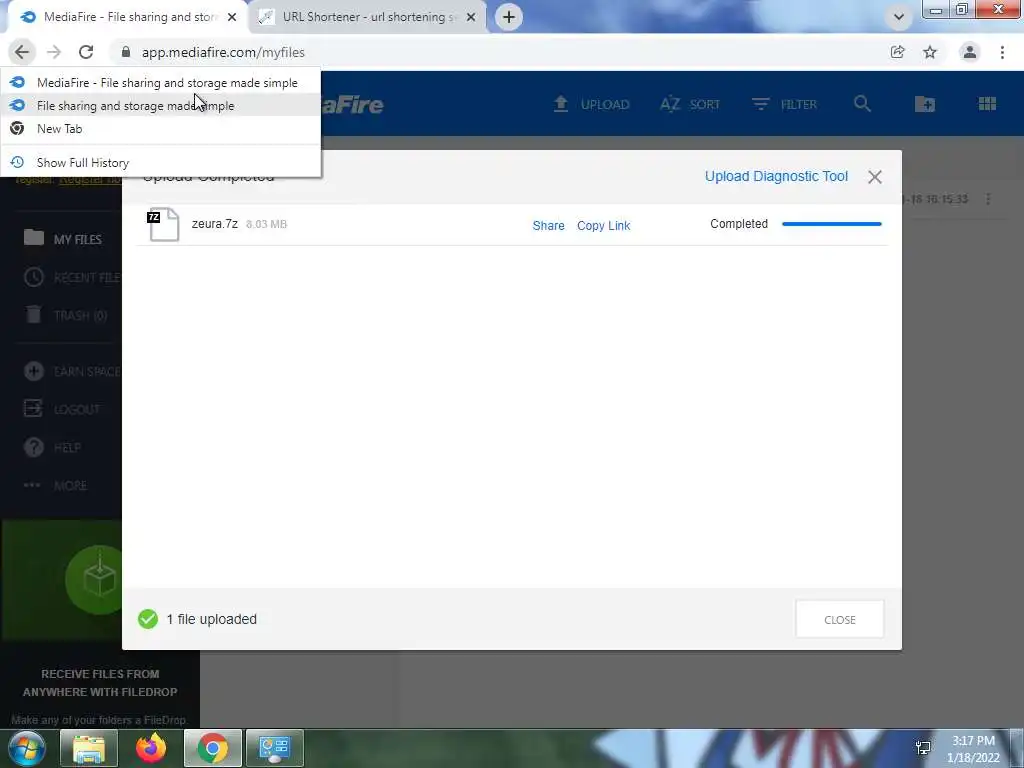Open the Chrome profile avatar icon
Viewport: 1024px width, 768px height.
[x=970, y=52]
